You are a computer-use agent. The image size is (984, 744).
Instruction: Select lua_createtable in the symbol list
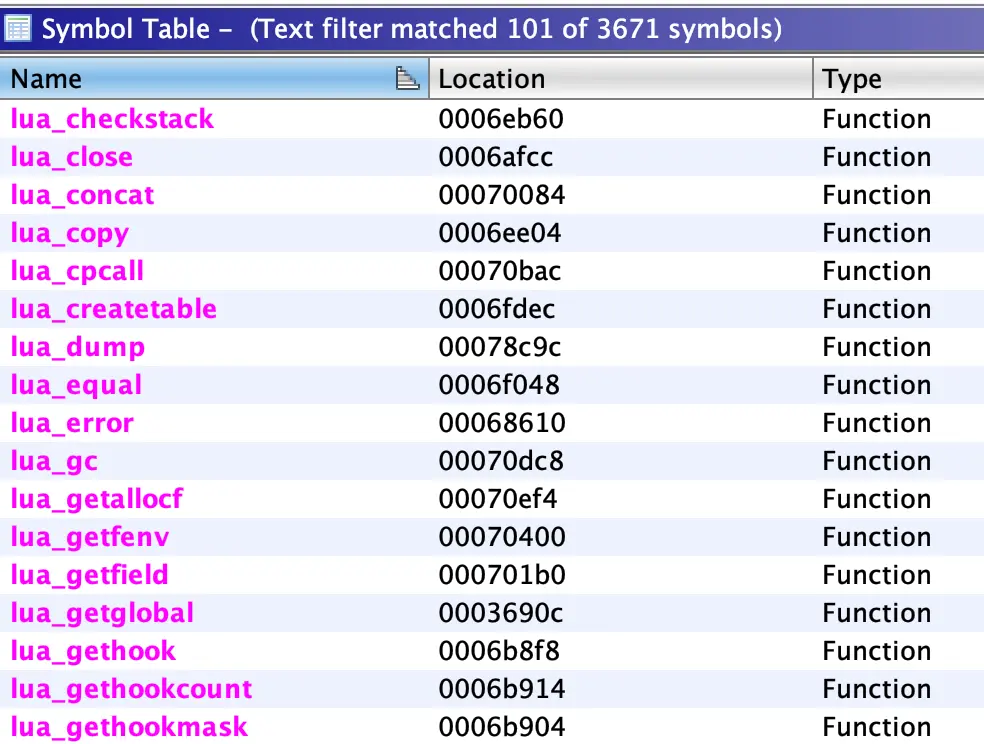tap(113, 309)
